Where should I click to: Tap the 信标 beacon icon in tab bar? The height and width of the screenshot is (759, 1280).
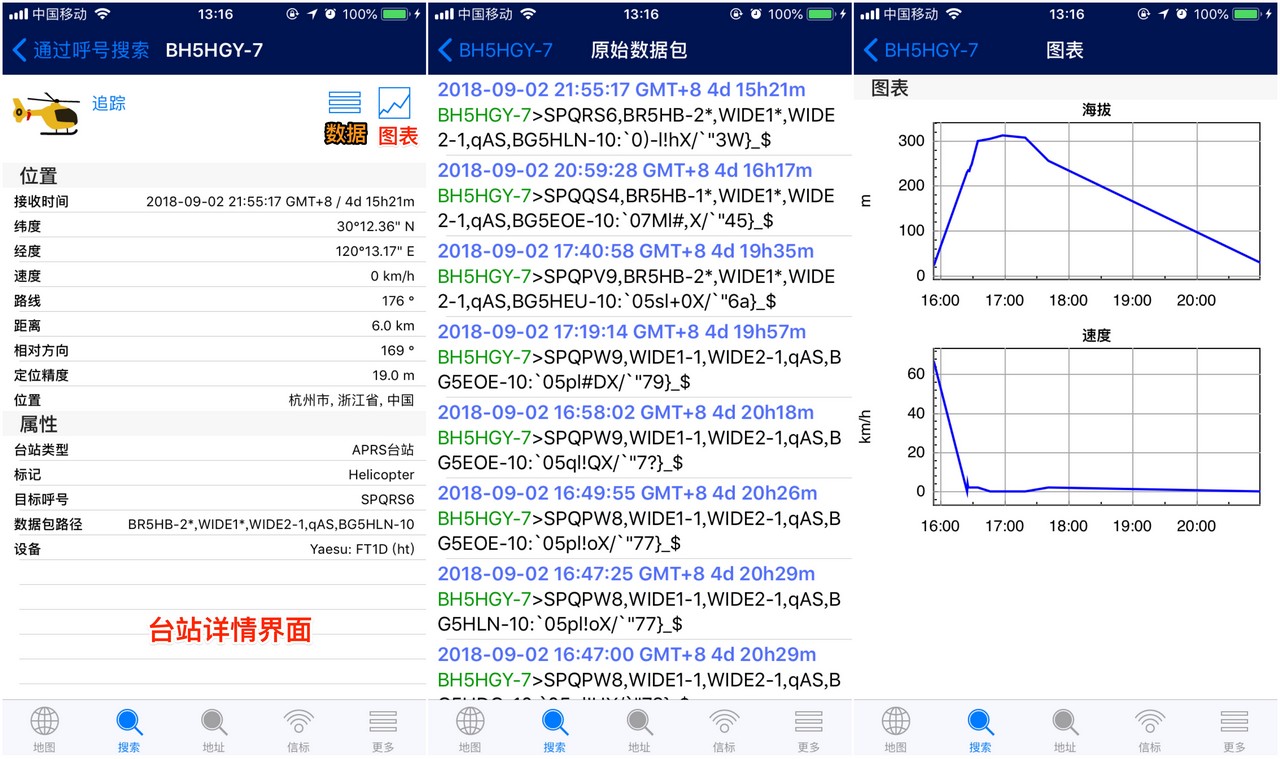click(297, 725)
